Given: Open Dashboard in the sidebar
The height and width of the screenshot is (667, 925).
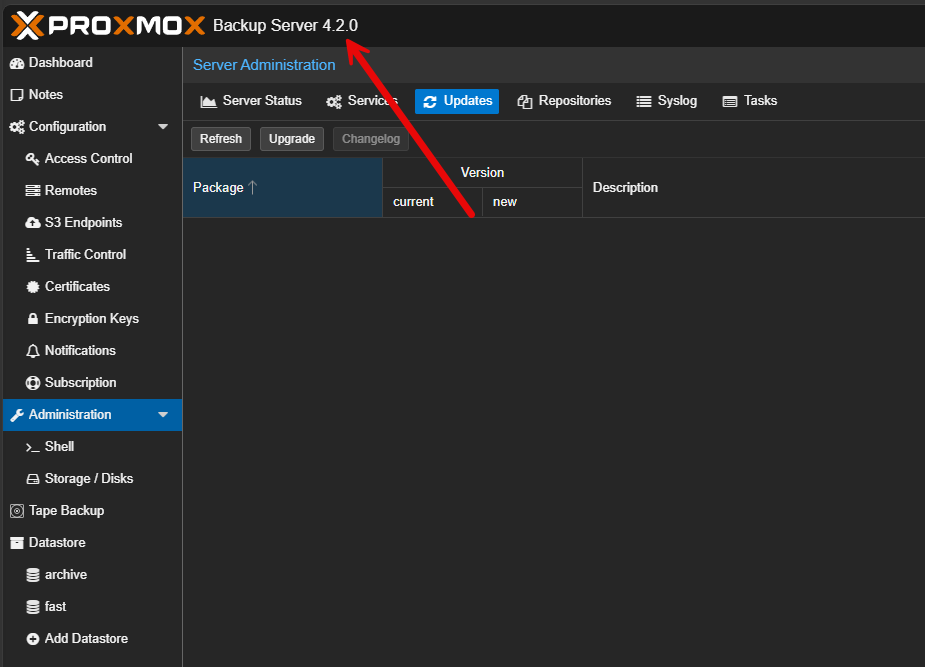Looking at the screenshot, I should [x=93, y=63].
